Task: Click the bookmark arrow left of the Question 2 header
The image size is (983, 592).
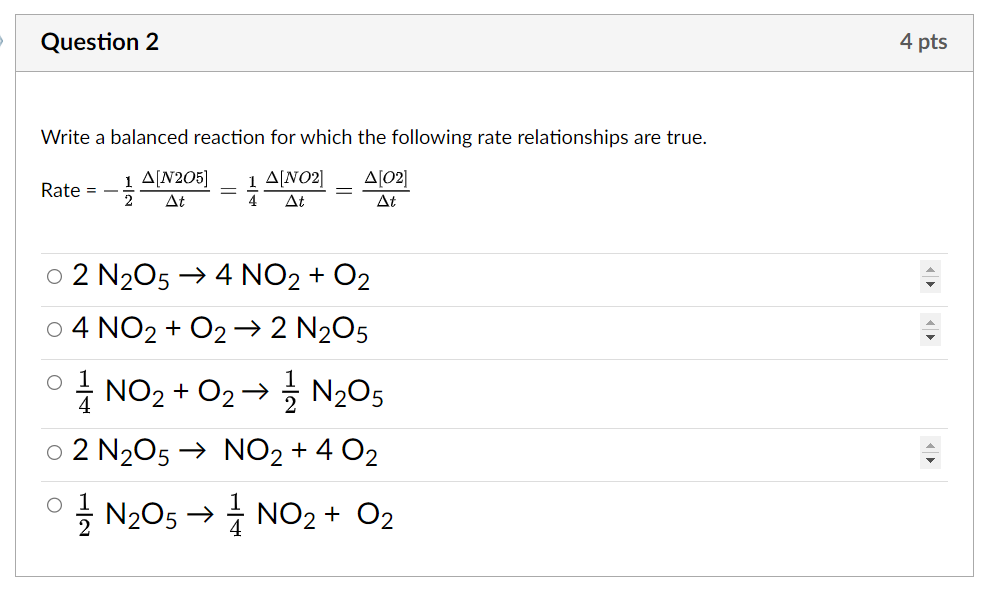Action: pos(2,41)
